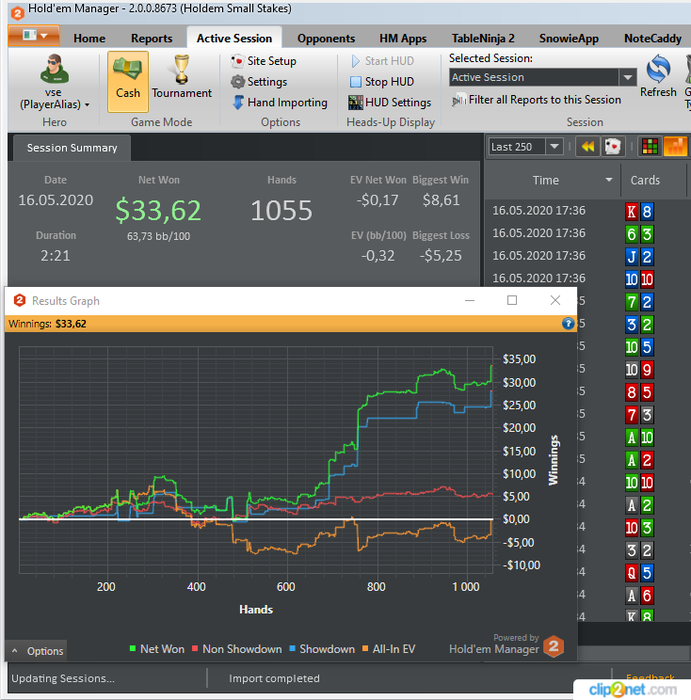Minimize the Results Graph window
This screenshot has height=700, width=691.
[470, 300]
